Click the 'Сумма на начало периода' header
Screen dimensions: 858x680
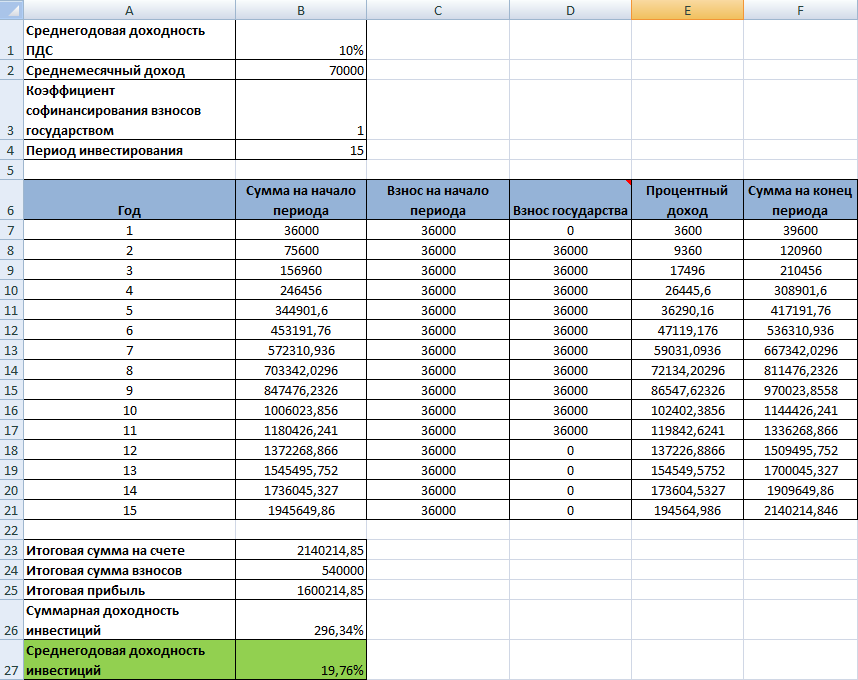click(301, 200)
